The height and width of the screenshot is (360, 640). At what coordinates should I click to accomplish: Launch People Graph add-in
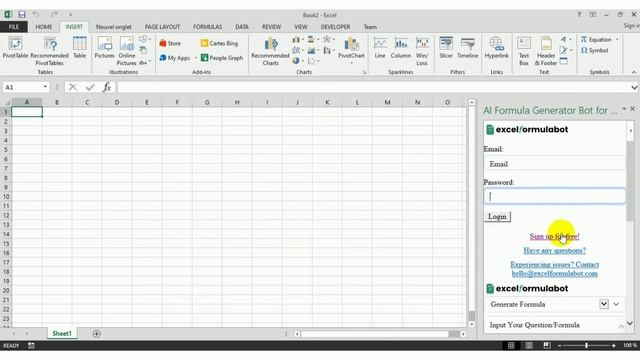pos(222,58)
